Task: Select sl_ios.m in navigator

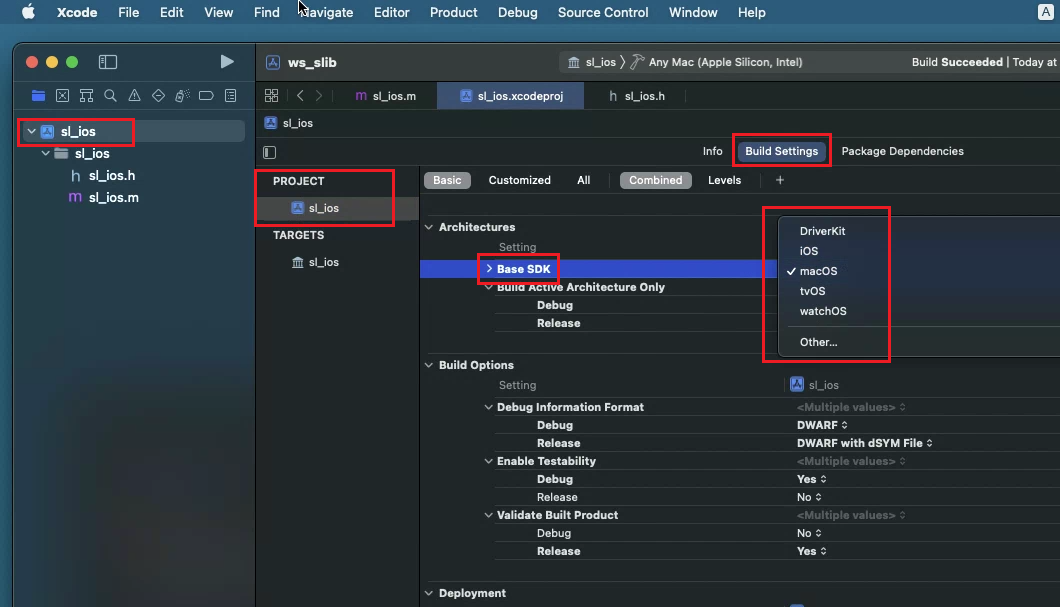Action: (114, 197)
